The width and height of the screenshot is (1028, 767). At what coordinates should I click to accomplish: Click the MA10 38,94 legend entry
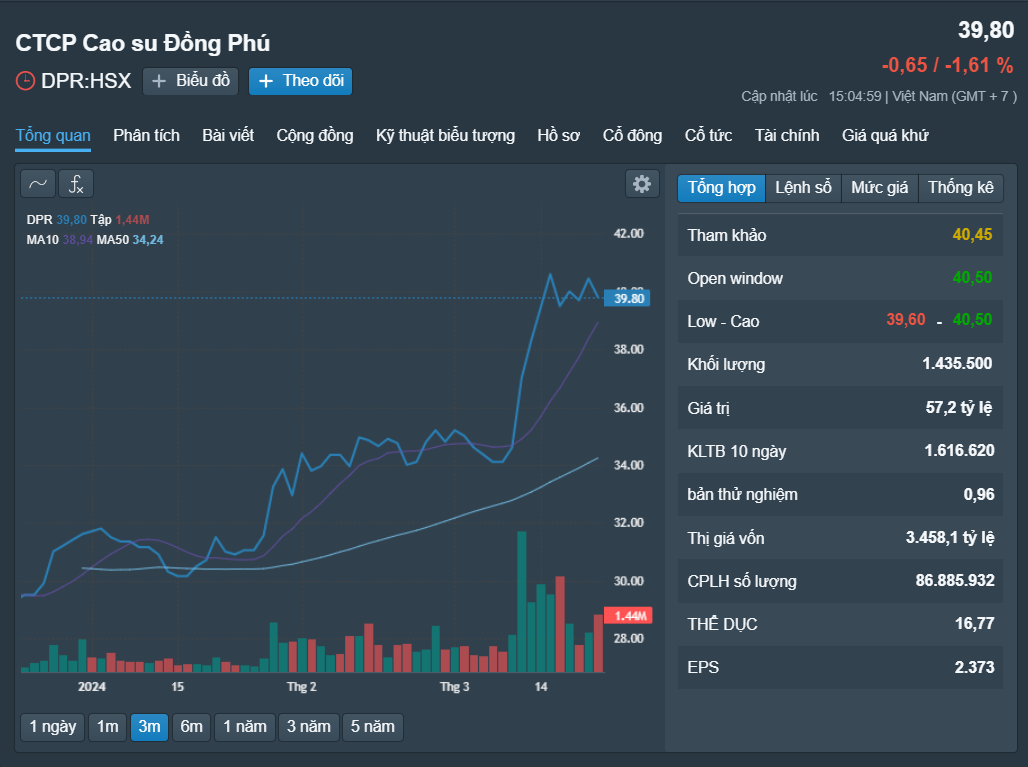coord(60,240)
